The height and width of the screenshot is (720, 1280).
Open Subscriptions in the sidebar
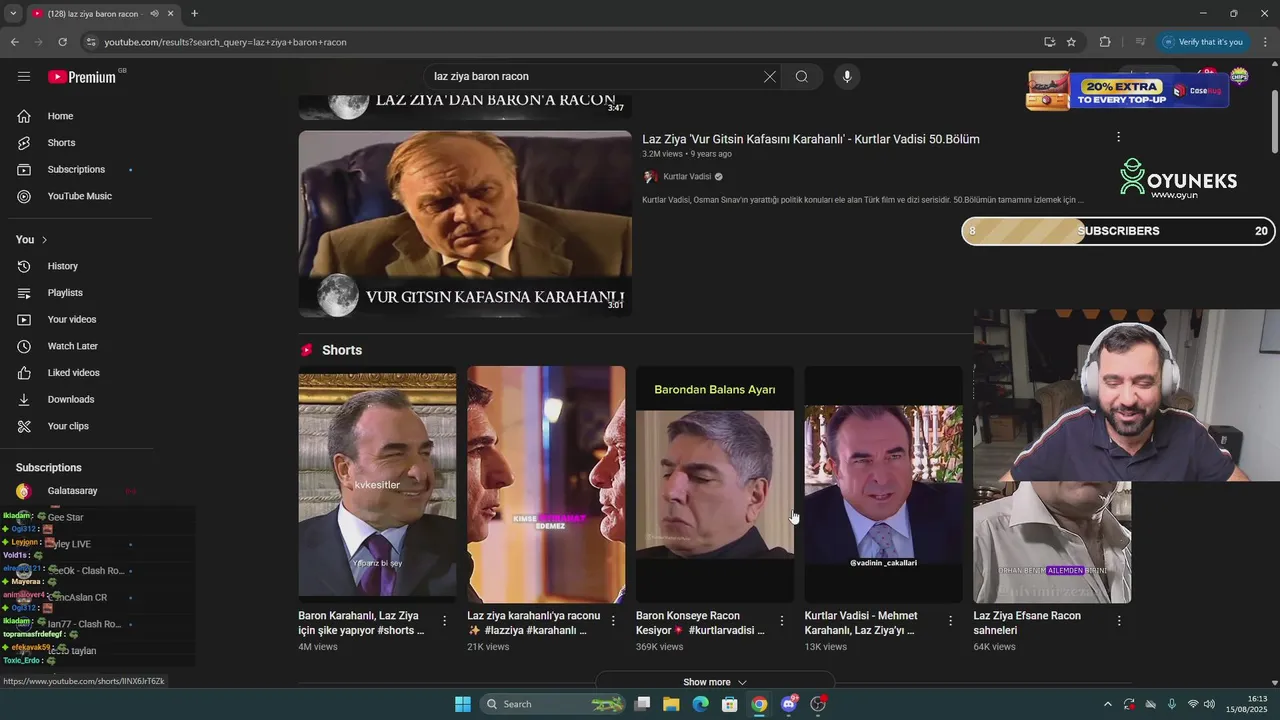tap(76, 169)
